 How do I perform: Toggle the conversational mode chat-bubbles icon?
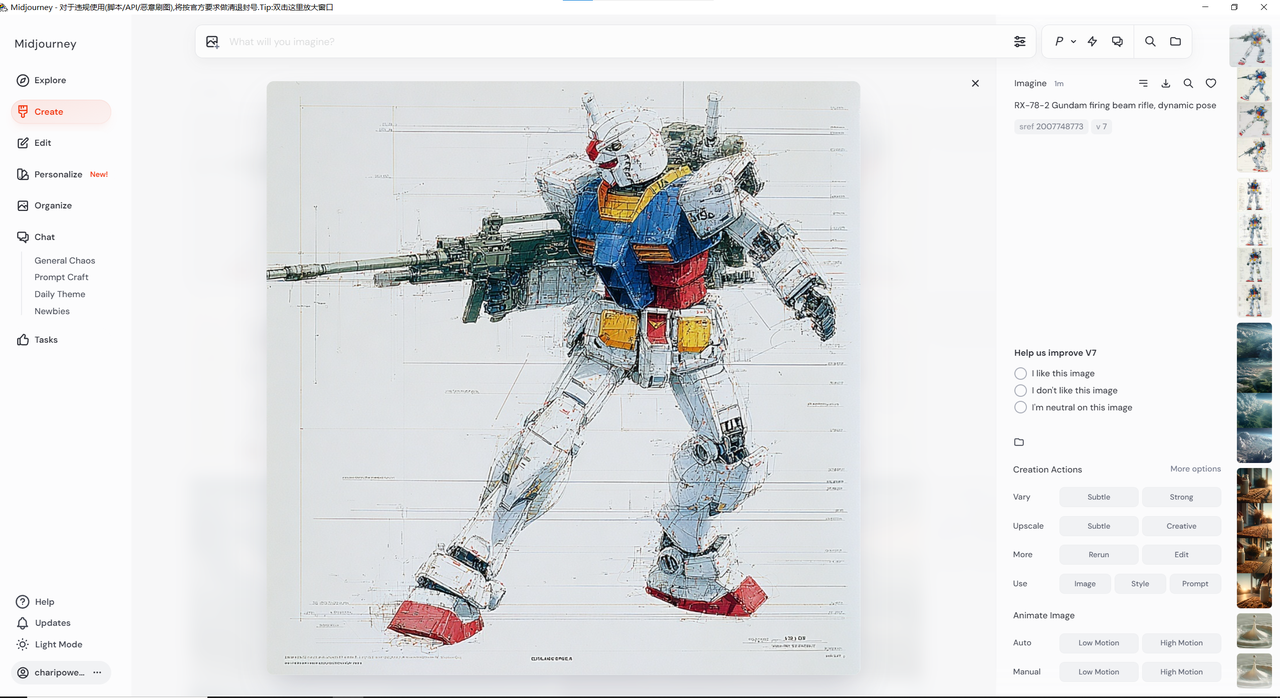coord(1117,42)
